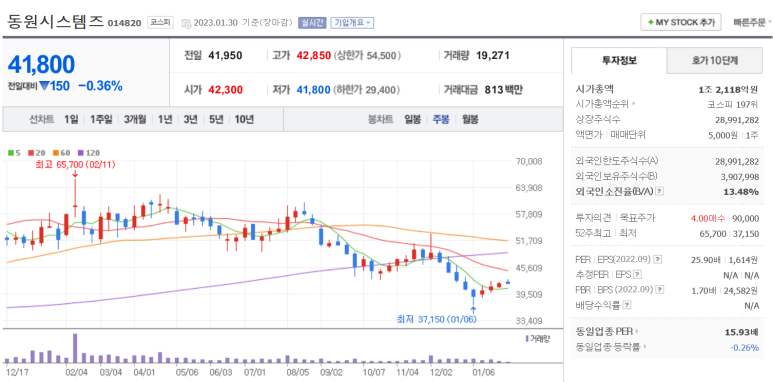This screenshot has width=773, height=382.
Task: Expand the 기업개요 dropdown
Action: click(x=352, y=23)
